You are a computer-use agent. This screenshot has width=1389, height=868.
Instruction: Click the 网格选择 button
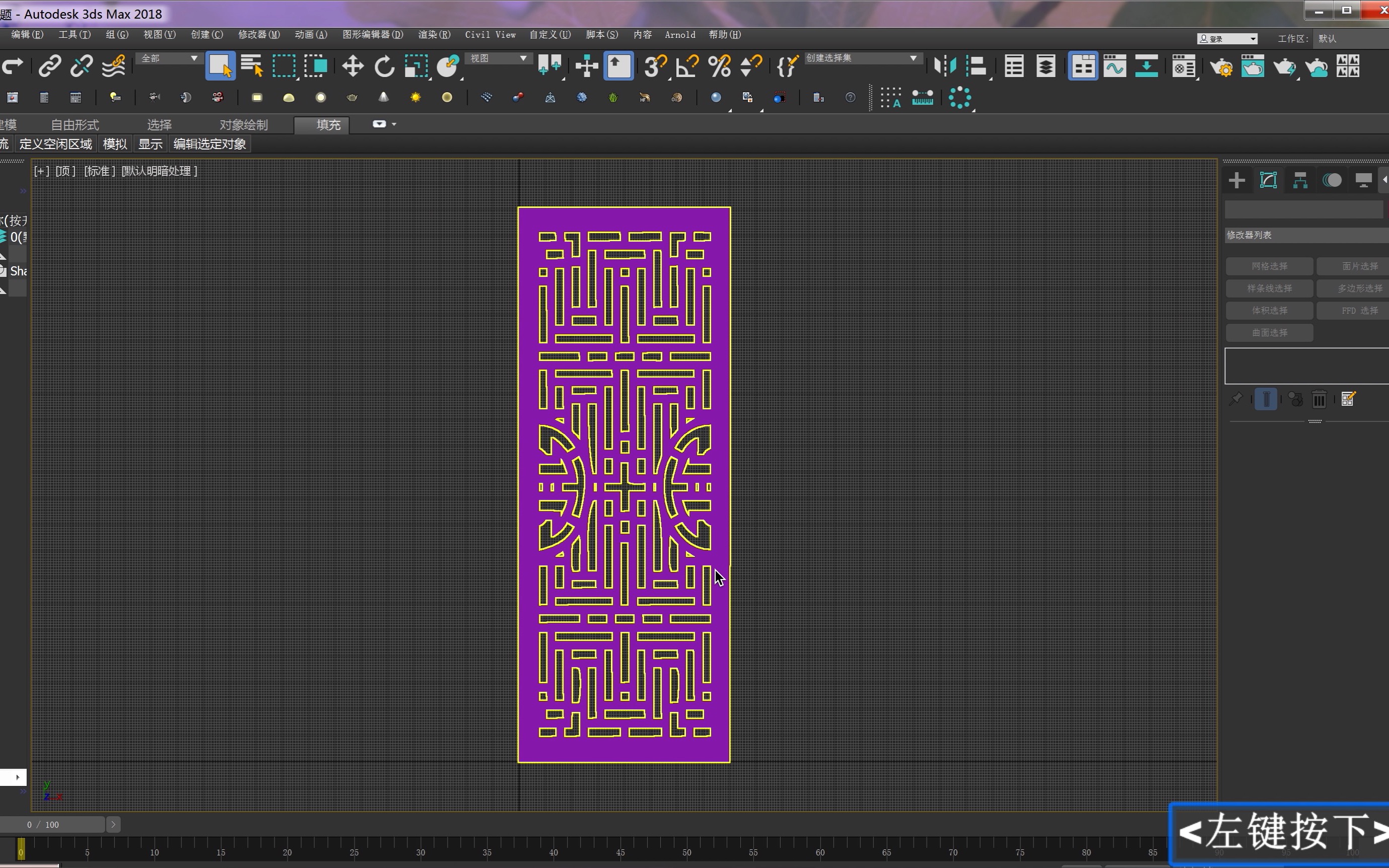pos(1268,265)
